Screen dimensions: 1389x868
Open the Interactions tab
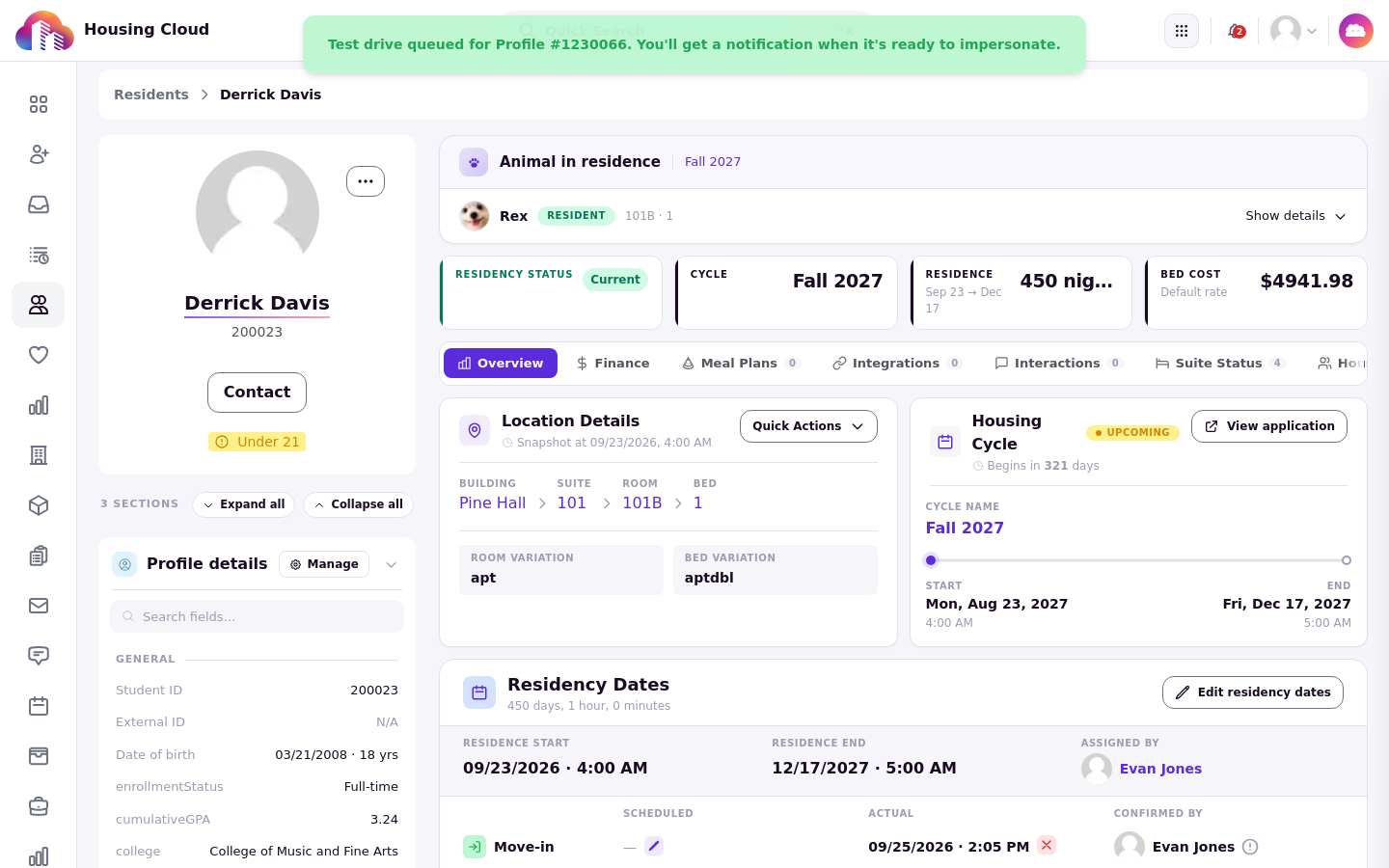[x=1059, y=364]
